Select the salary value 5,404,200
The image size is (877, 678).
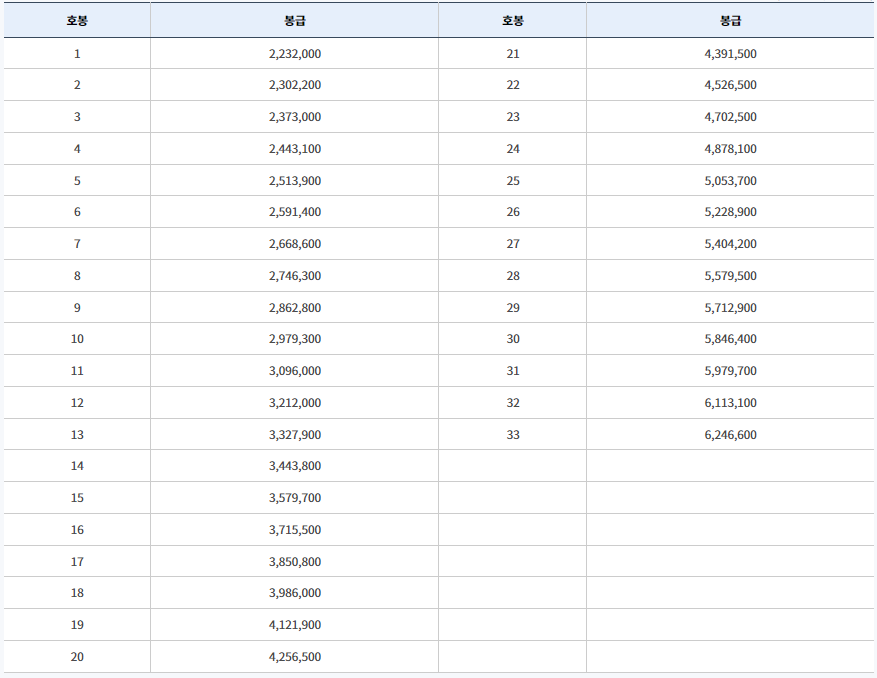[730, 244]
